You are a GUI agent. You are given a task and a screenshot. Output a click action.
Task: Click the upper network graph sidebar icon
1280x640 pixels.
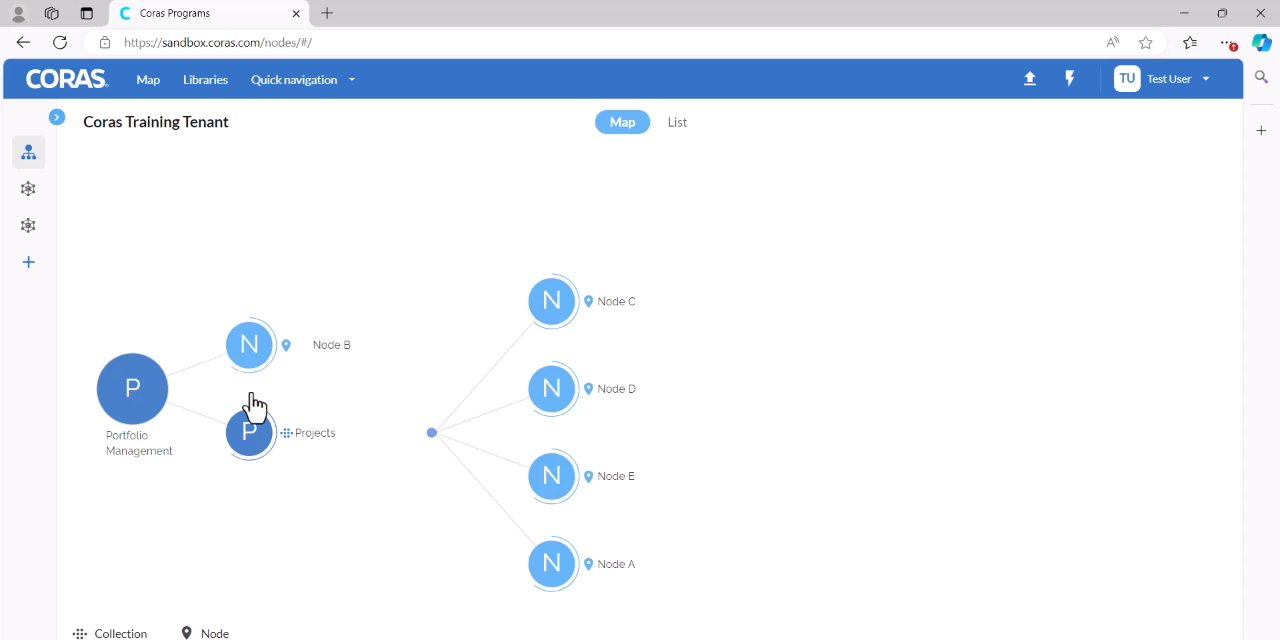tap(29, 189)
